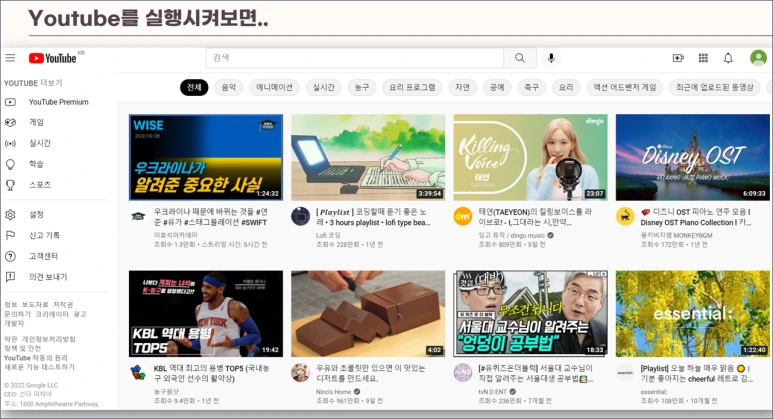Open YouTube Premium in the sidebar
Image resolution: width=773 pixels, height=419 pixels.
click(x=58, y=102)
